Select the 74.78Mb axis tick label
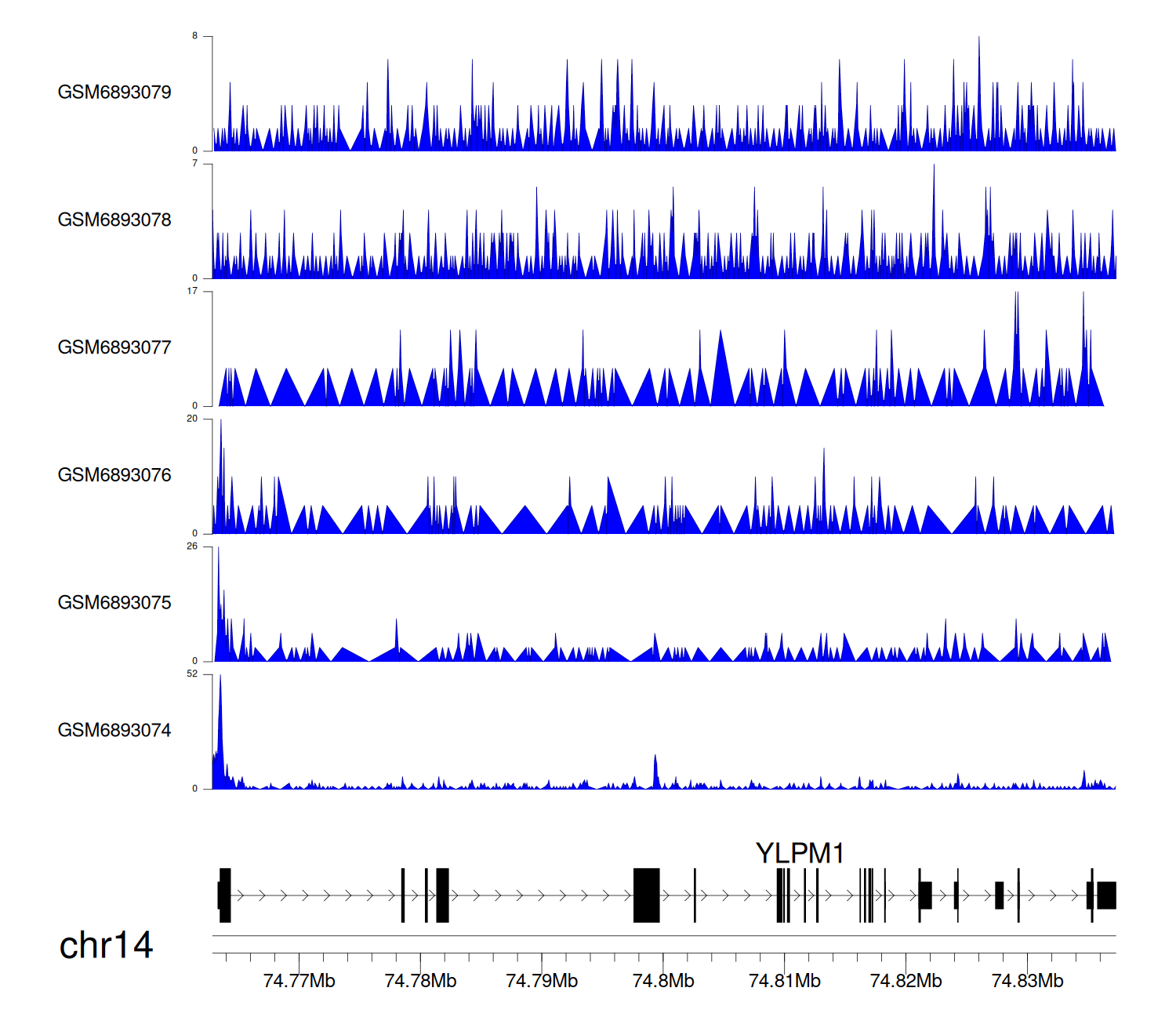 (x=420, y=981)
